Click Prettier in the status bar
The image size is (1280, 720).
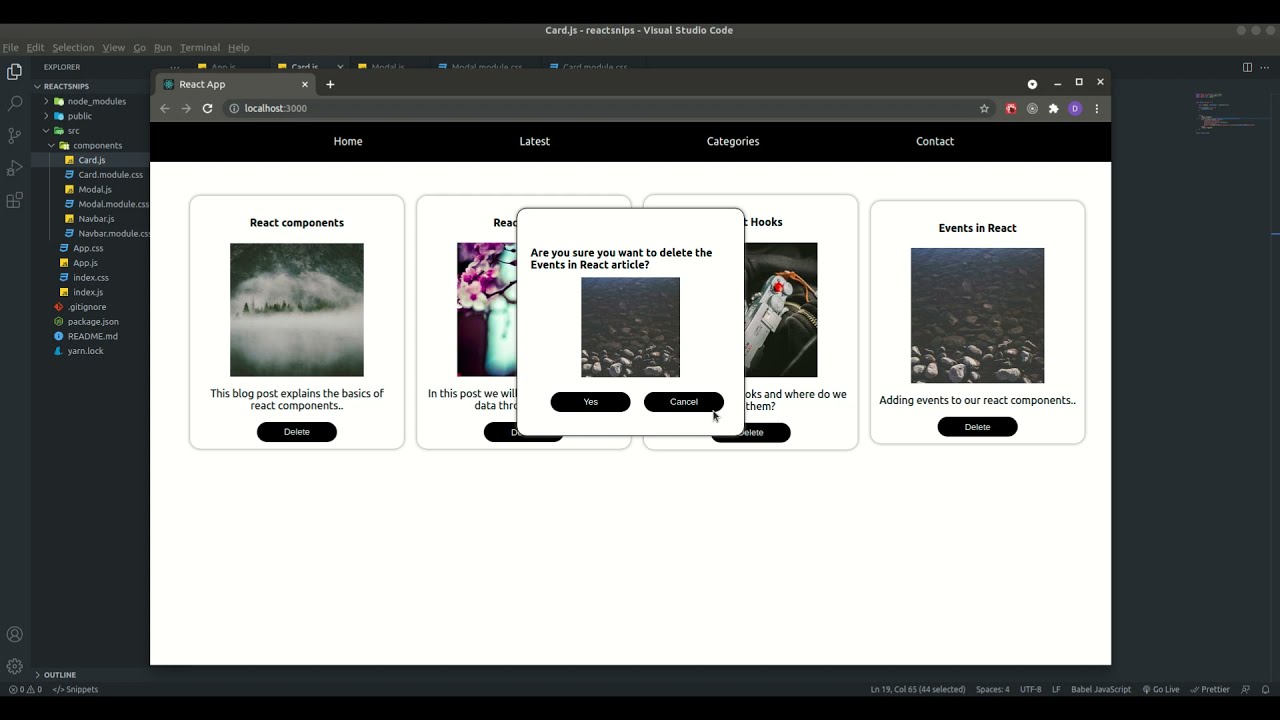1210,689
